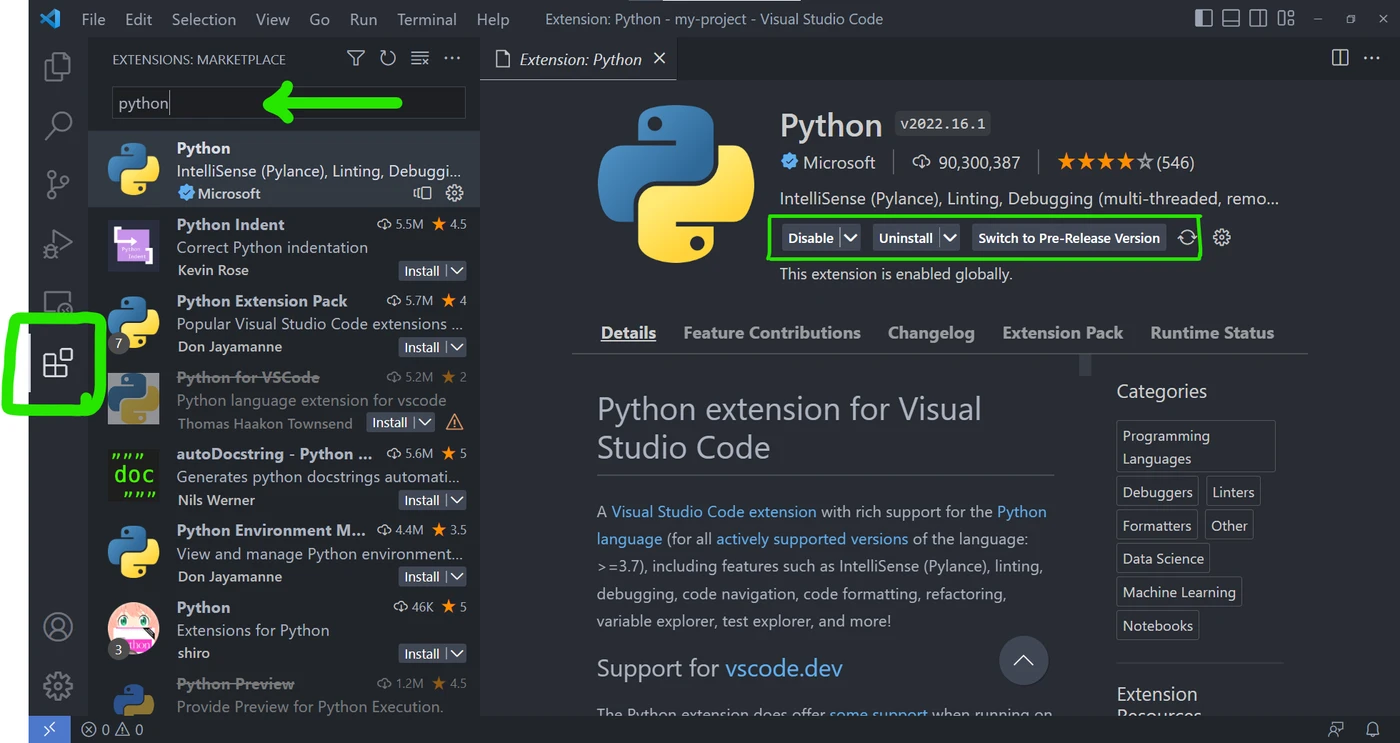Open Source Control view
Viewport: 1400px width, 743px height.
pyautogui.click(x=58, y=184)
